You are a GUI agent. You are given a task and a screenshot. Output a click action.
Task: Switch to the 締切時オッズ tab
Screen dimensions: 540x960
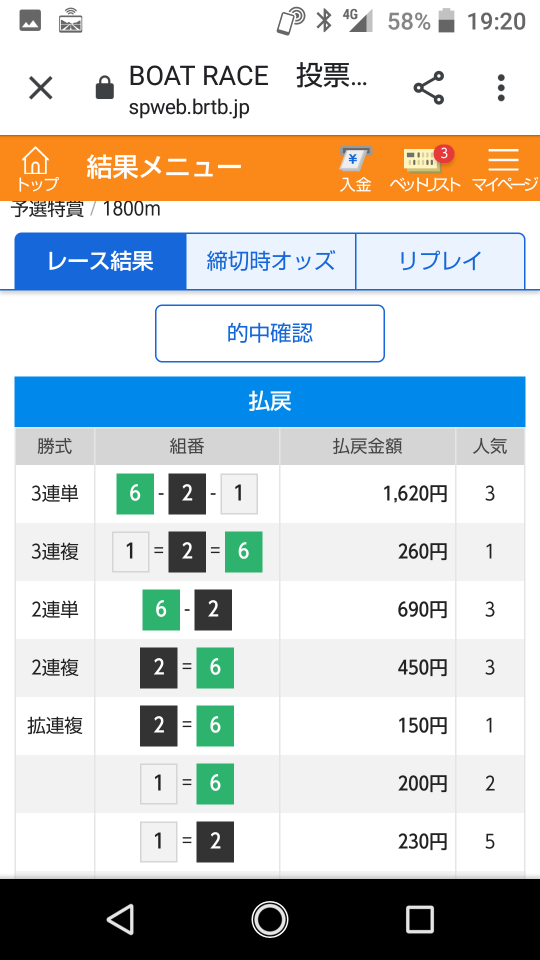[x=271, y=261]
